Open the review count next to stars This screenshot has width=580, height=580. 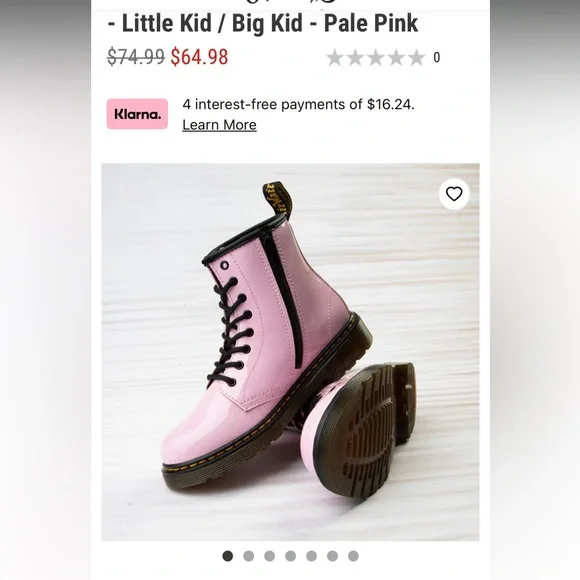(x=437, y=58)
